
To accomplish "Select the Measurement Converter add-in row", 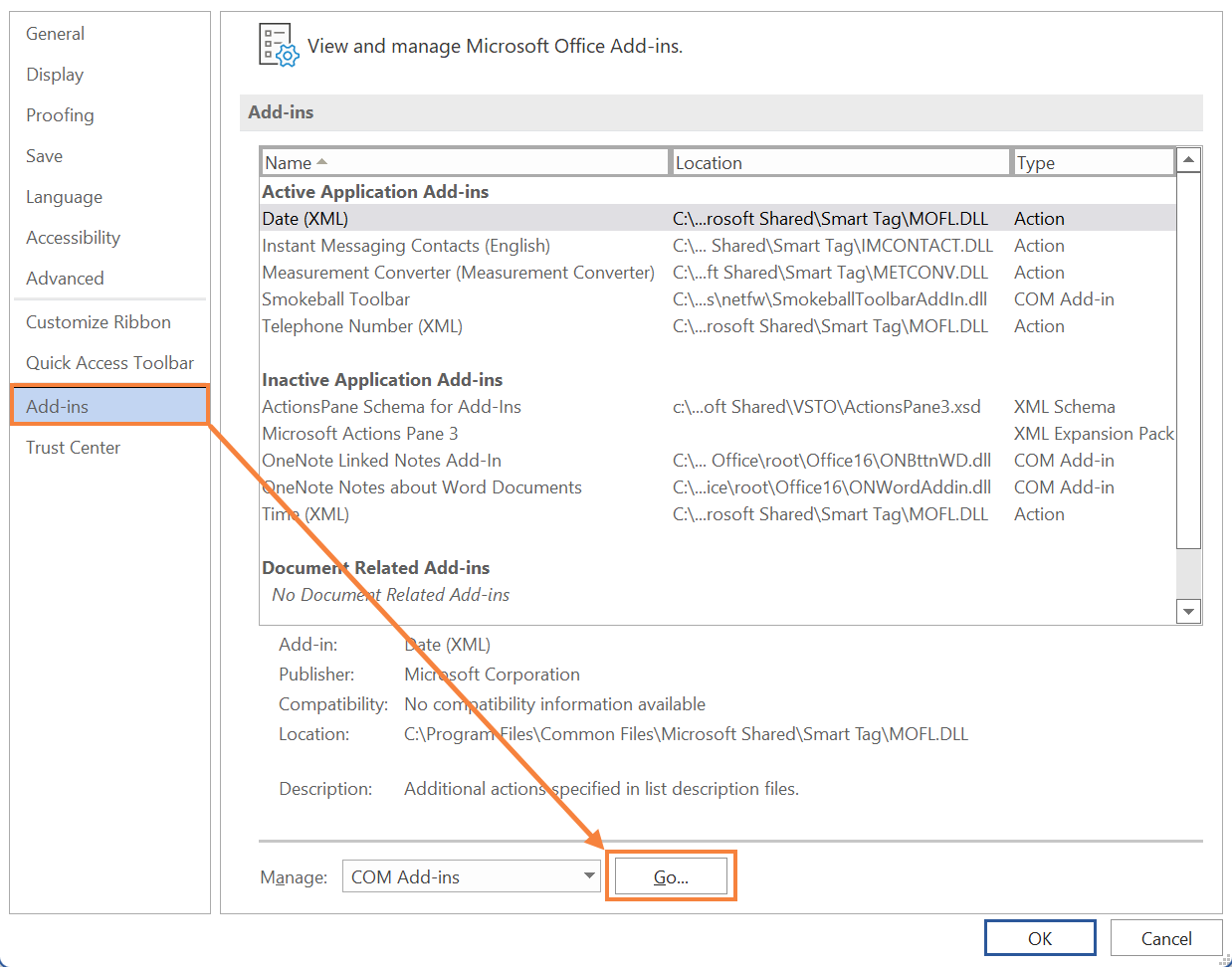I will [x=718, y=273].
